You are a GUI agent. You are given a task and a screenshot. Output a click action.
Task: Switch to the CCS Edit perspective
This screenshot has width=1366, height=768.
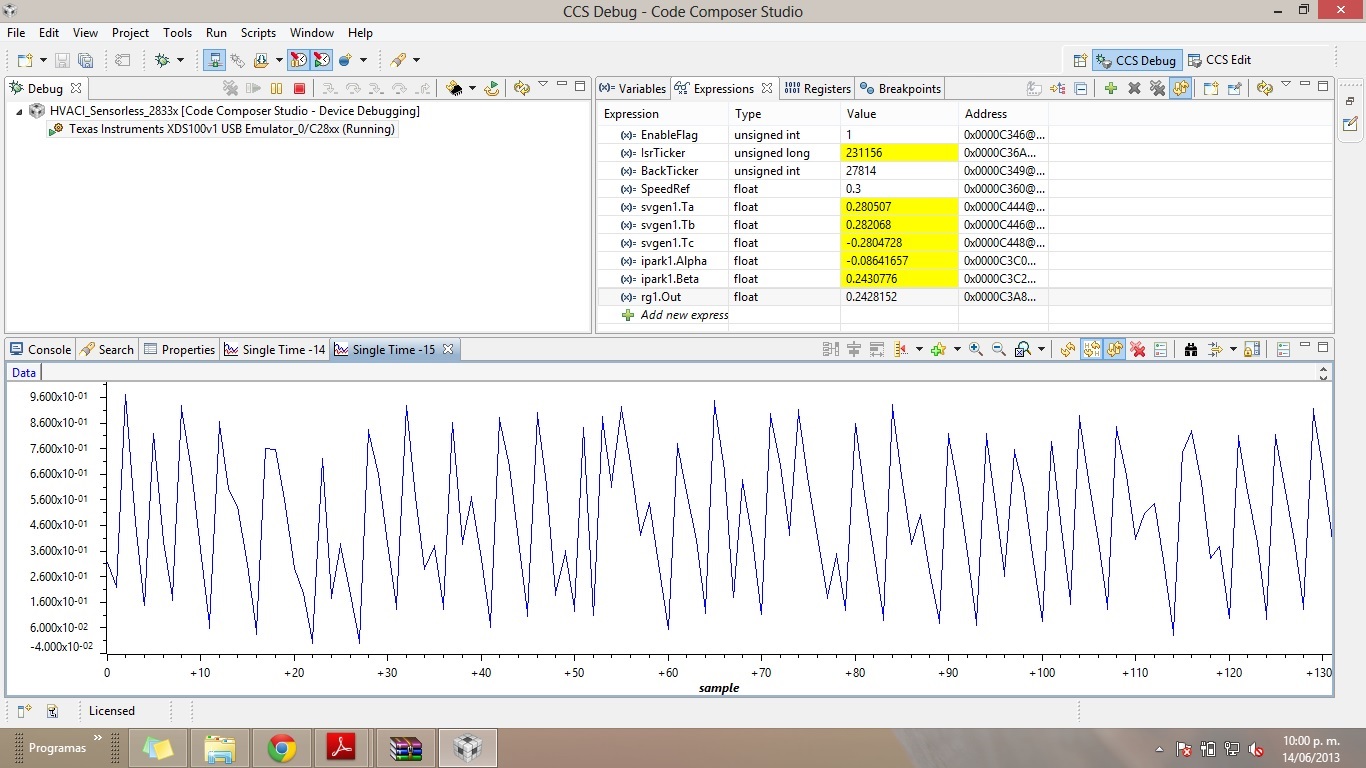[x=1219, y=60]
